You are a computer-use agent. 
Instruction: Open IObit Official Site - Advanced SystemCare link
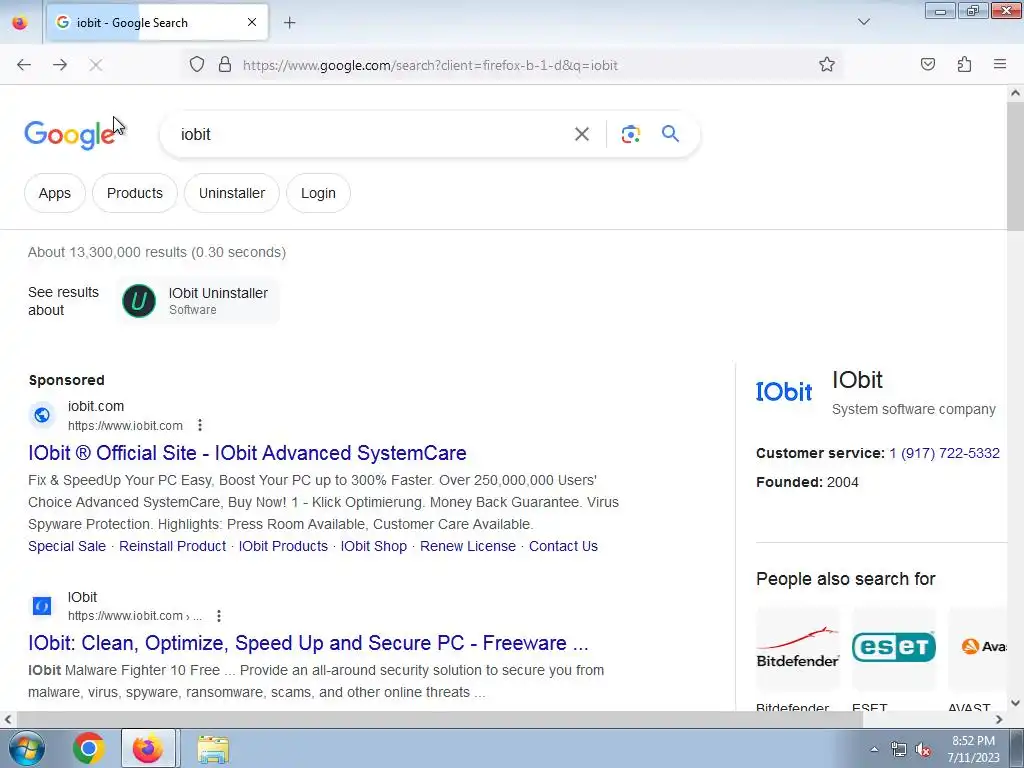pyautogui.click(x=248, y=453)
